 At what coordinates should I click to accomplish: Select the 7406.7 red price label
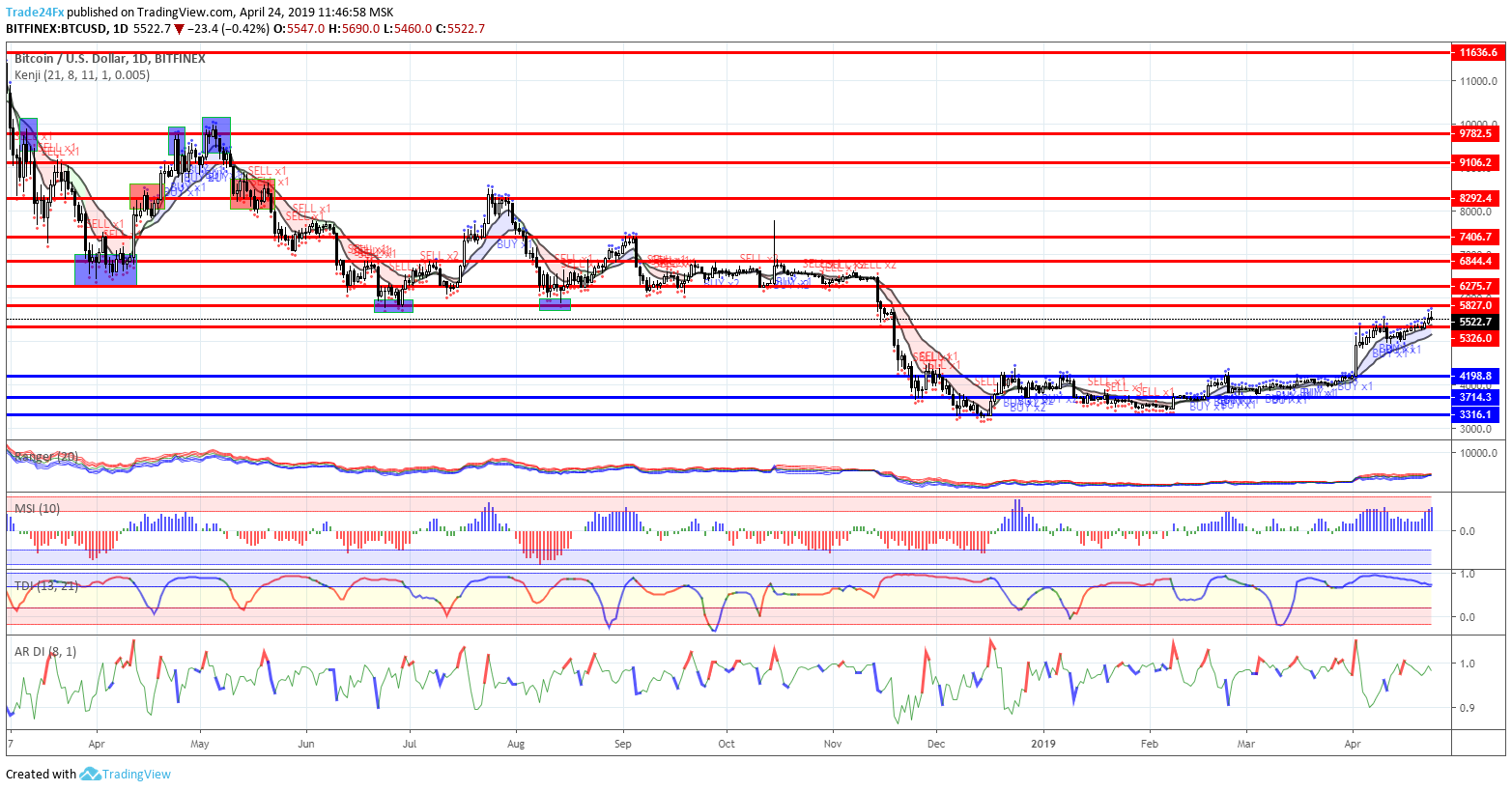pos(1475,236)
